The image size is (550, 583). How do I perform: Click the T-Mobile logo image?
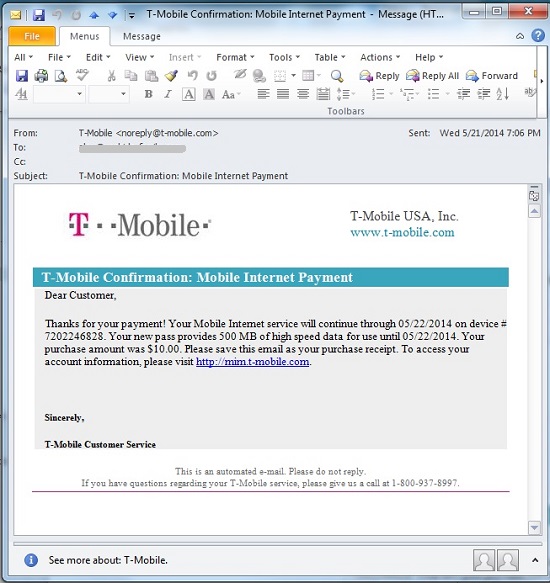click(x=140, y=225)
